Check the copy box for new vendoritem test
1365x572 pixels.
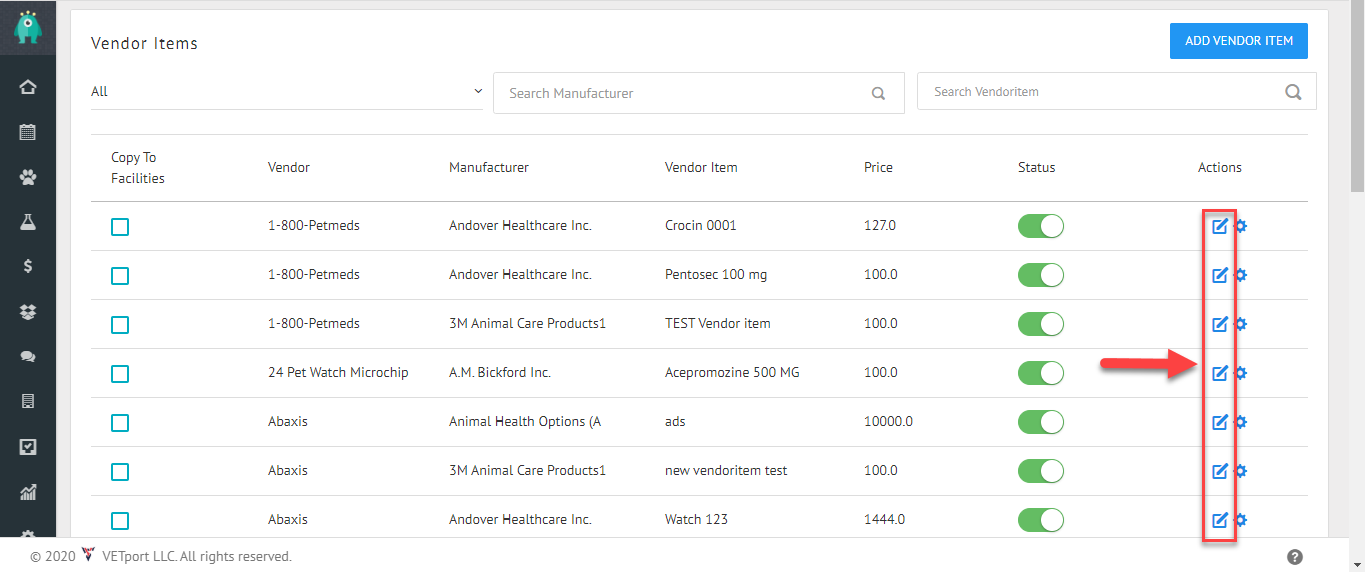(120, 472)
